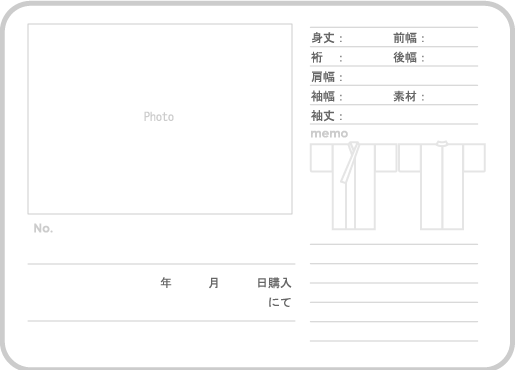Viewport: 516px width, 370px height.
Task: Click the 素材 material field
Action: click(436, 96)
